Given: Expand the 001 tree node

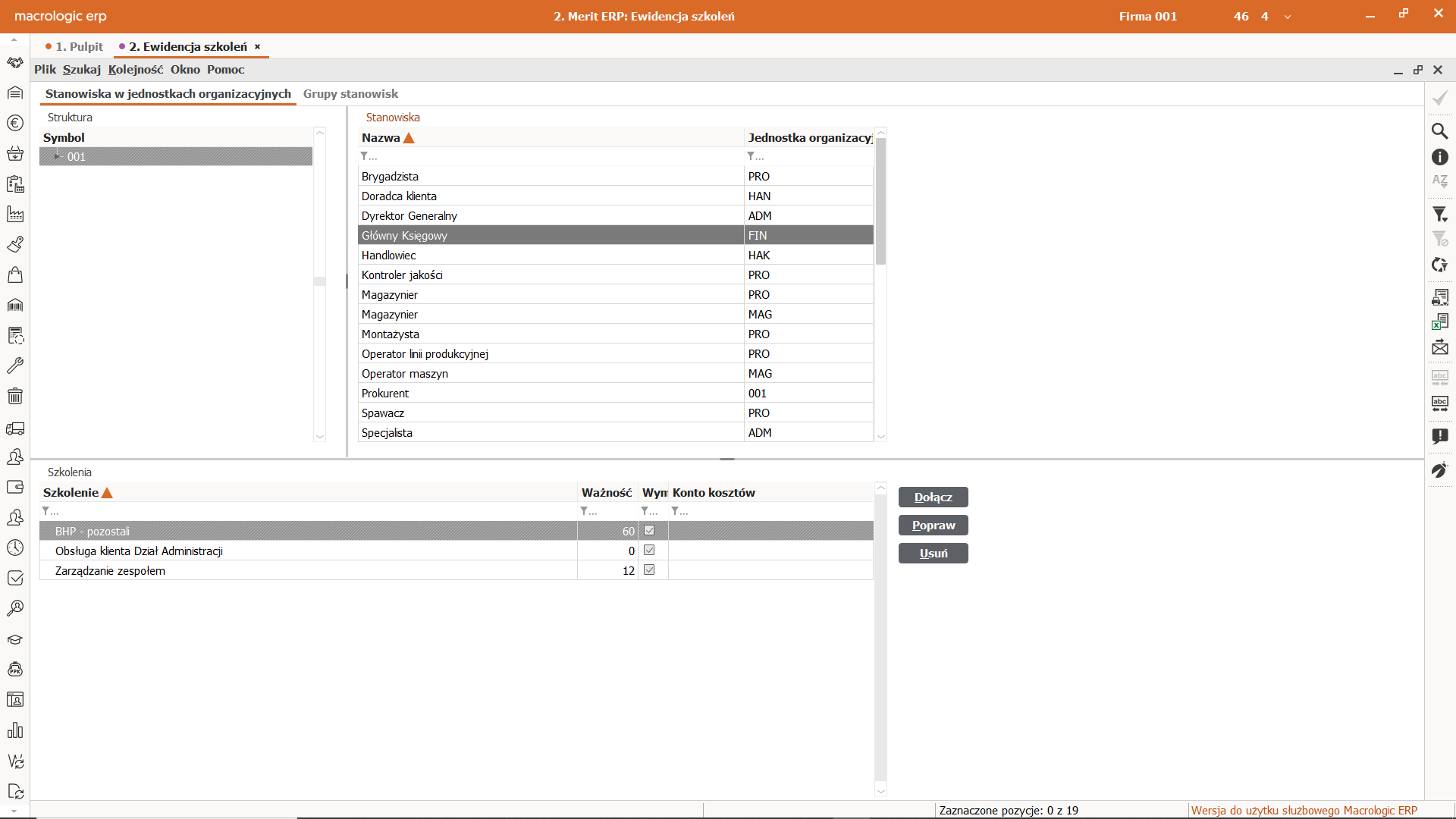Looking at the screenshot, I should [57, 156].
